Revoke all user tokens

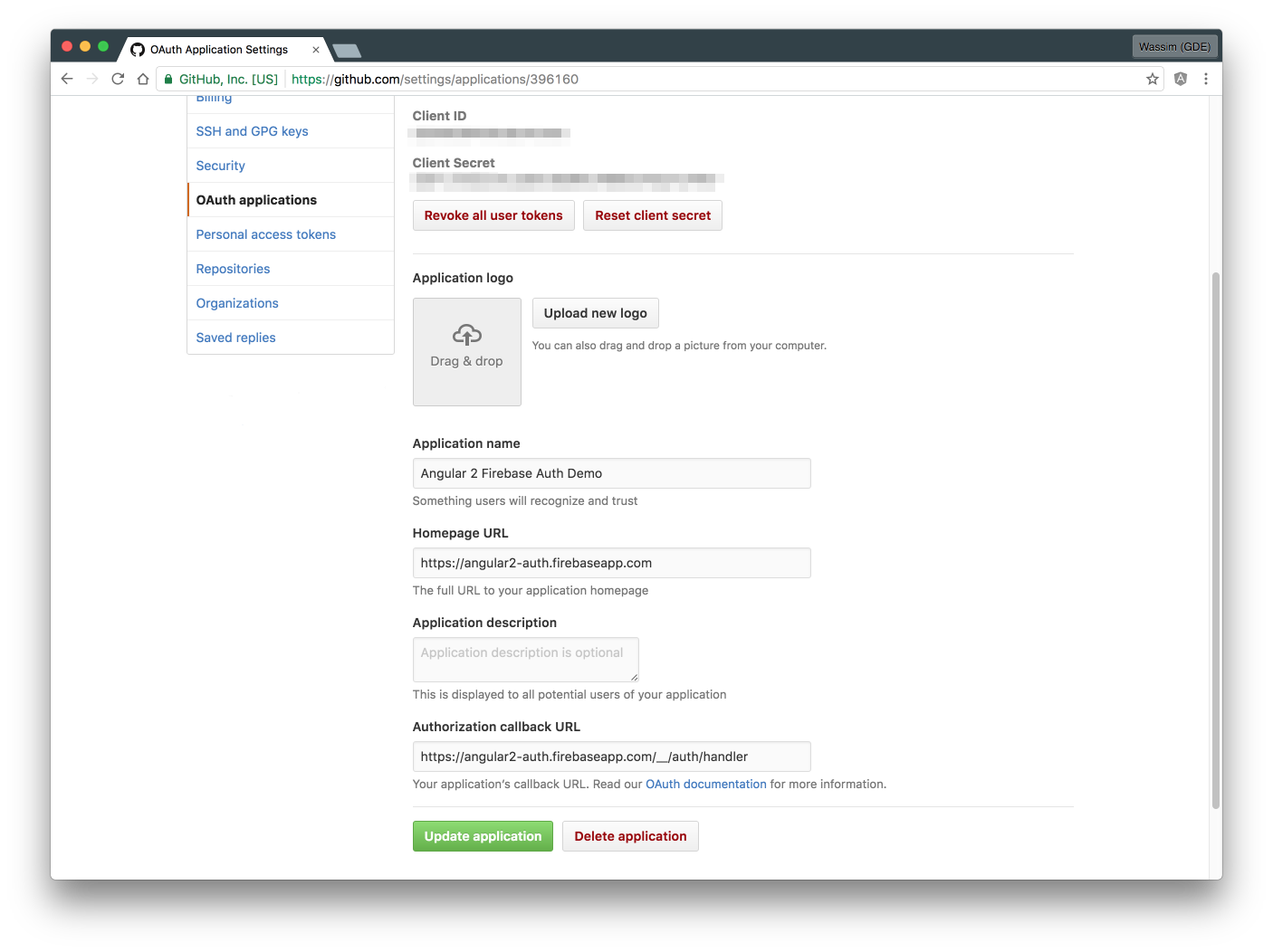[493, 215]
